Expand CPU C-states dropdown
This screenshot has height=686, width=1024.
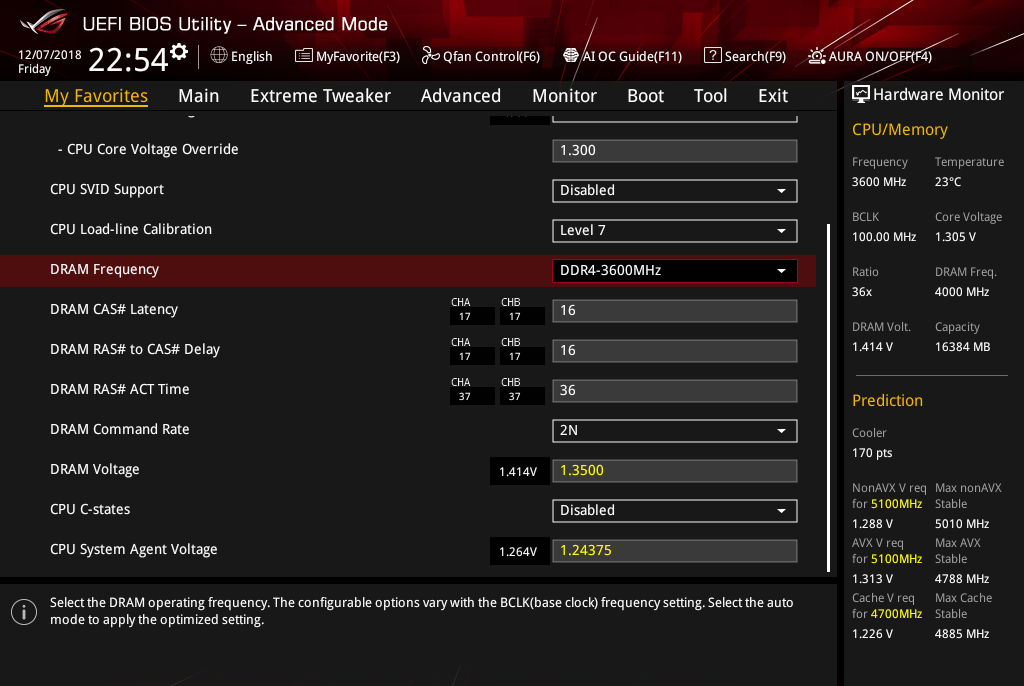(675, 511)
